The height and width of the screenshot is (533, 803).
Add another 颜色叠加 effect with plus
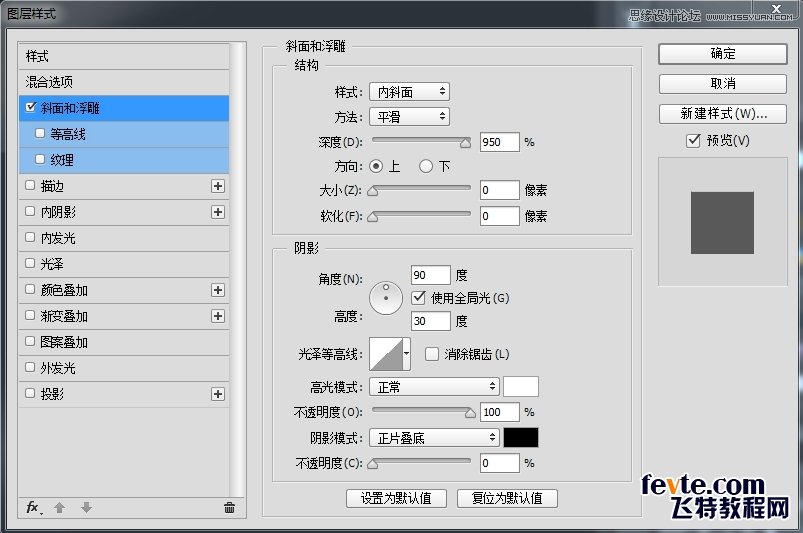pyautogui.click(x=218, y=290)
